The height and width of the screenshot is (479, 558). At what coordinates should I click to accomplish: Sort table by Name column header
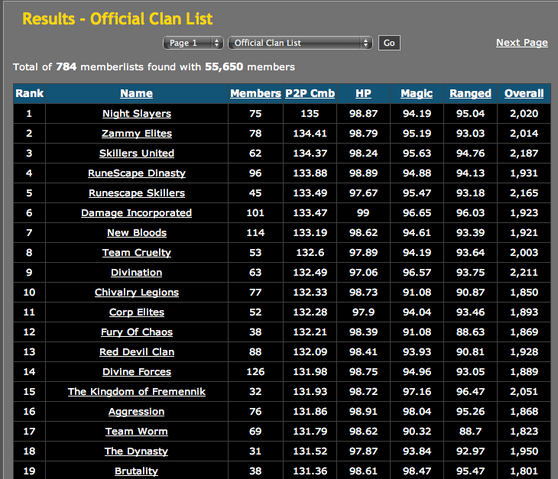coord(137,94)
